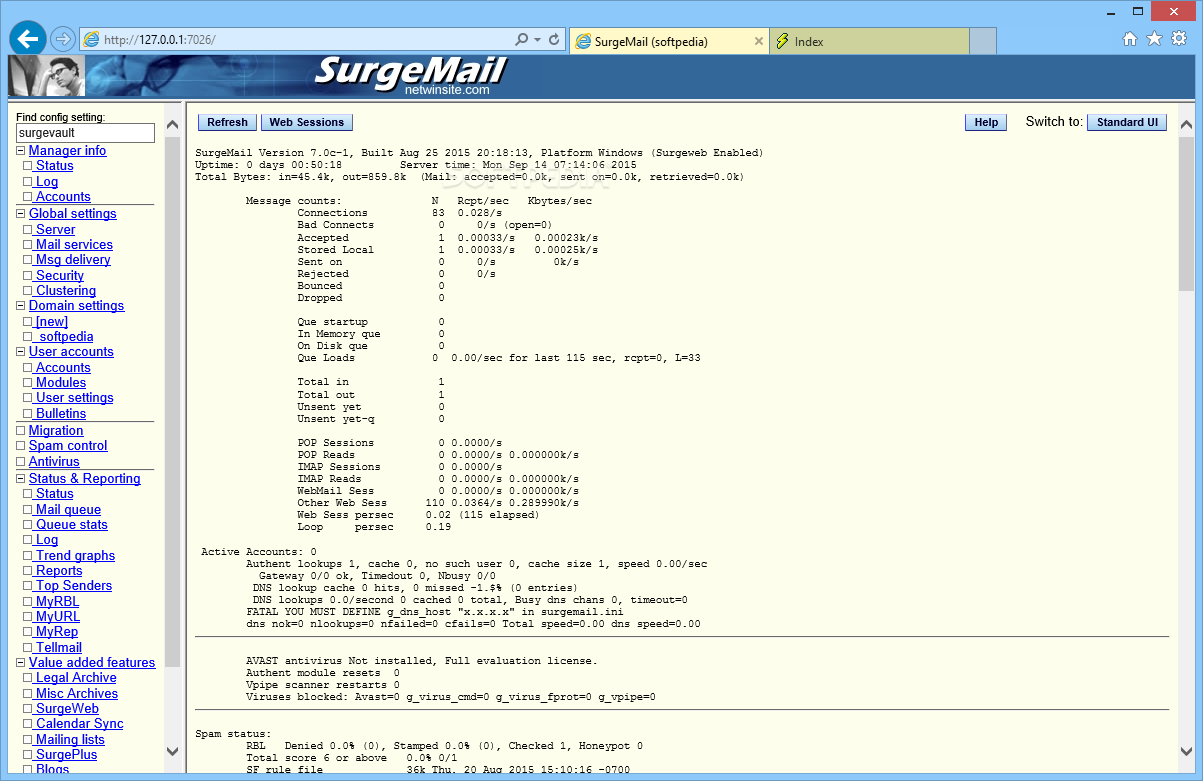Image resolution: width=1203 pixels, height=781 pixels.
Task: Click the box icon beside Mailing lists
Action: pyautogui.click(x=28, y=740)
